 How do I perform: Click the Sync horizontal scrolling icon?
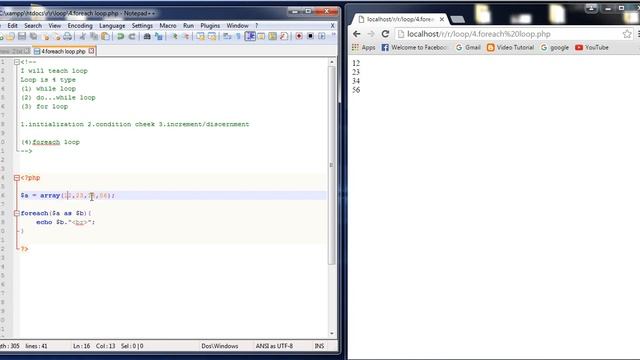point(212,36)
